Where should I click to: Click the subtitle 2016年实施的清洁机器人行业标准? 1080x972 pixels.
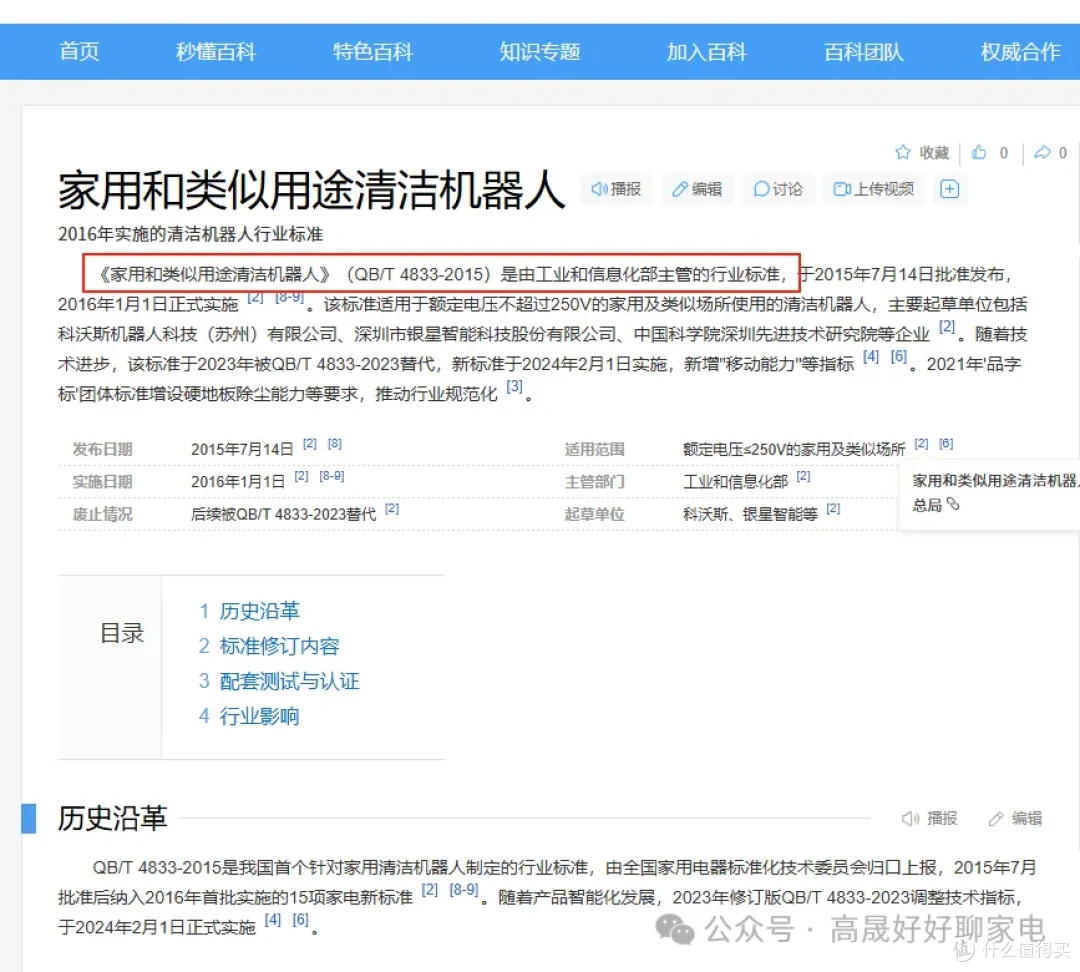pyautogui.click(x=191, y=234)
